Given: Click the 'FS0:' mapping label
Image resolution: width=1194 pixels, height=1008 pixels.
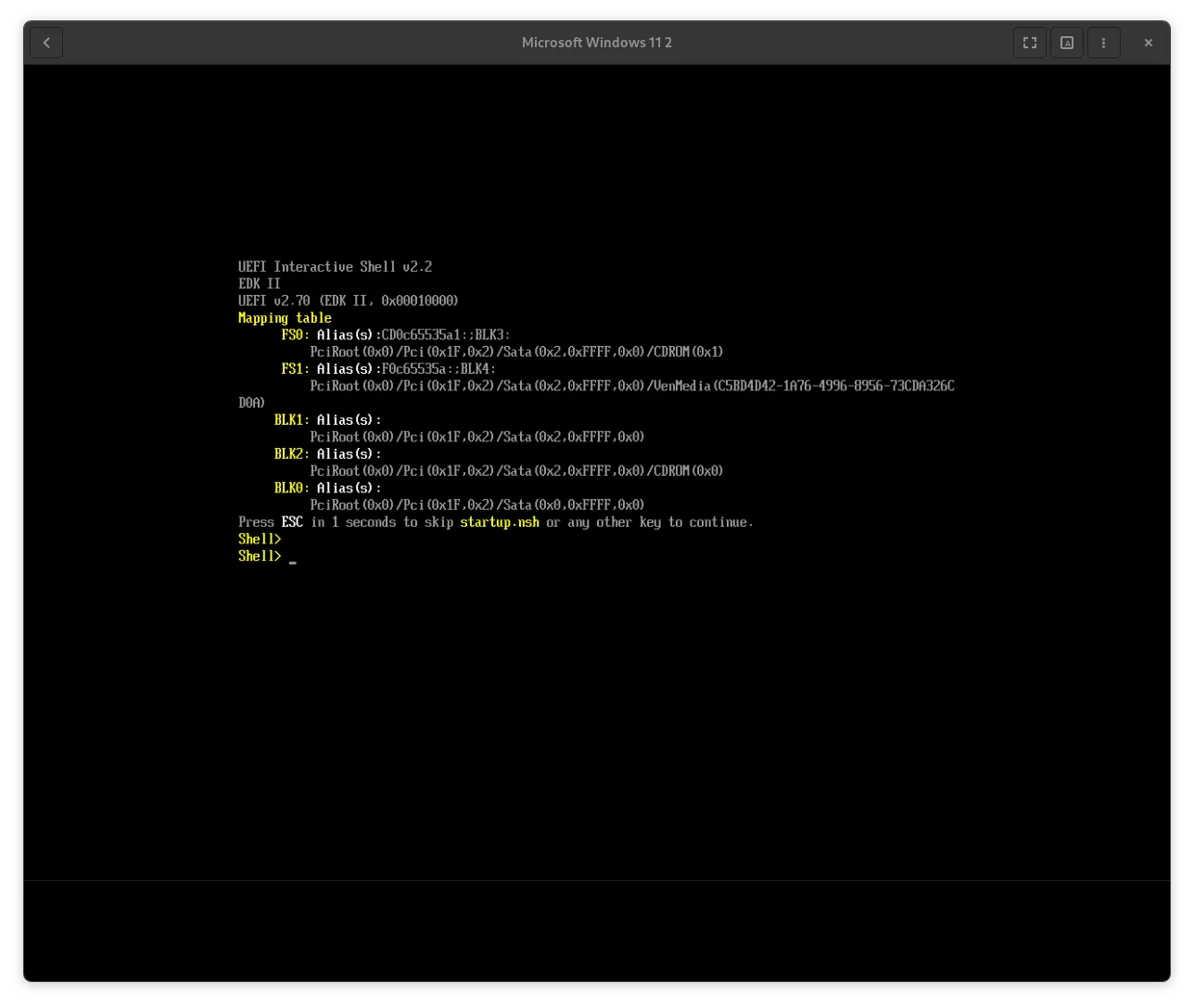Looking at the screenshot, I should coord(295,335).
